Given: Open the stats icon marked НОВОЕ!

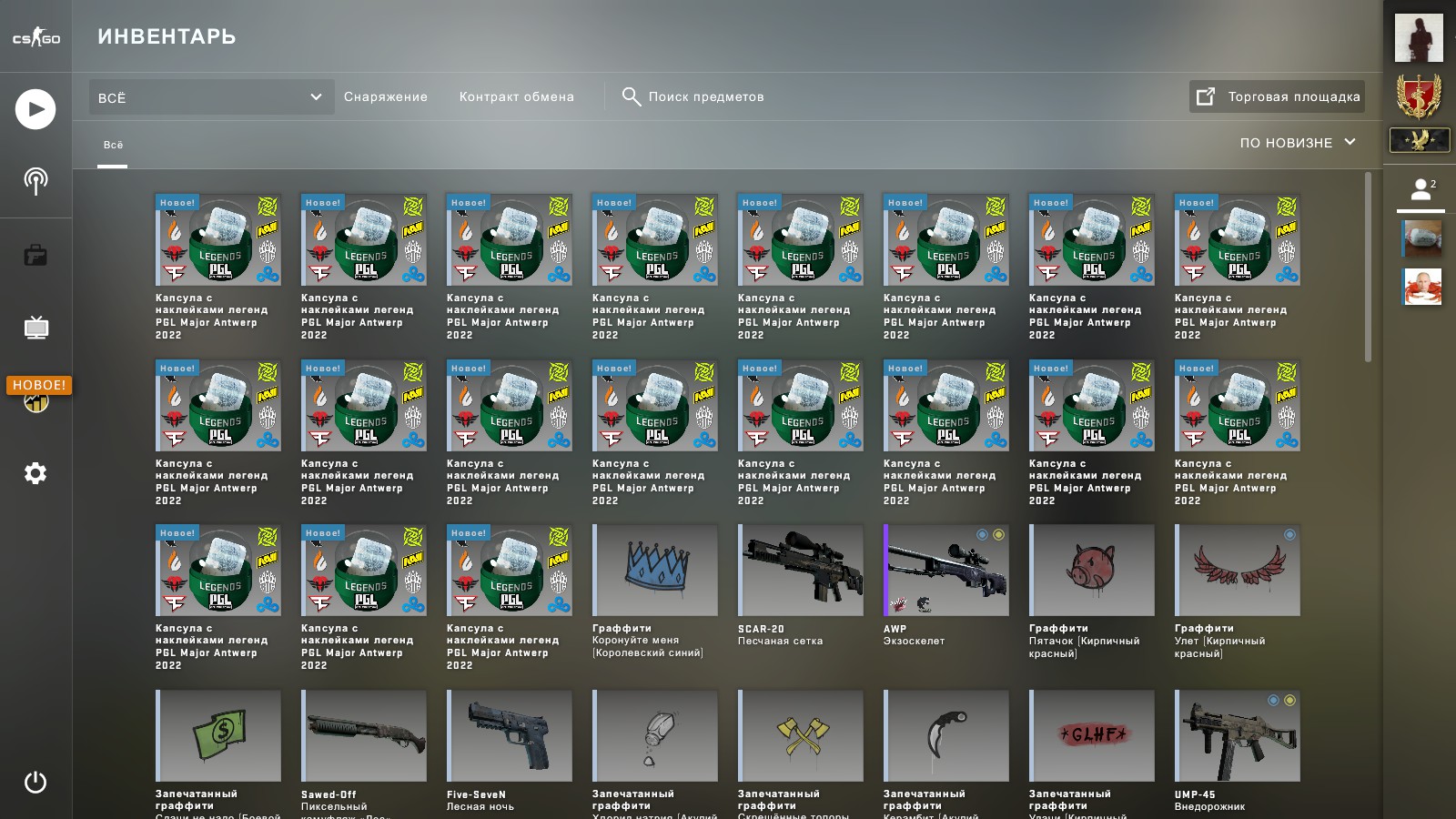Looking at the screenshot, I should (x=36, y=400).
